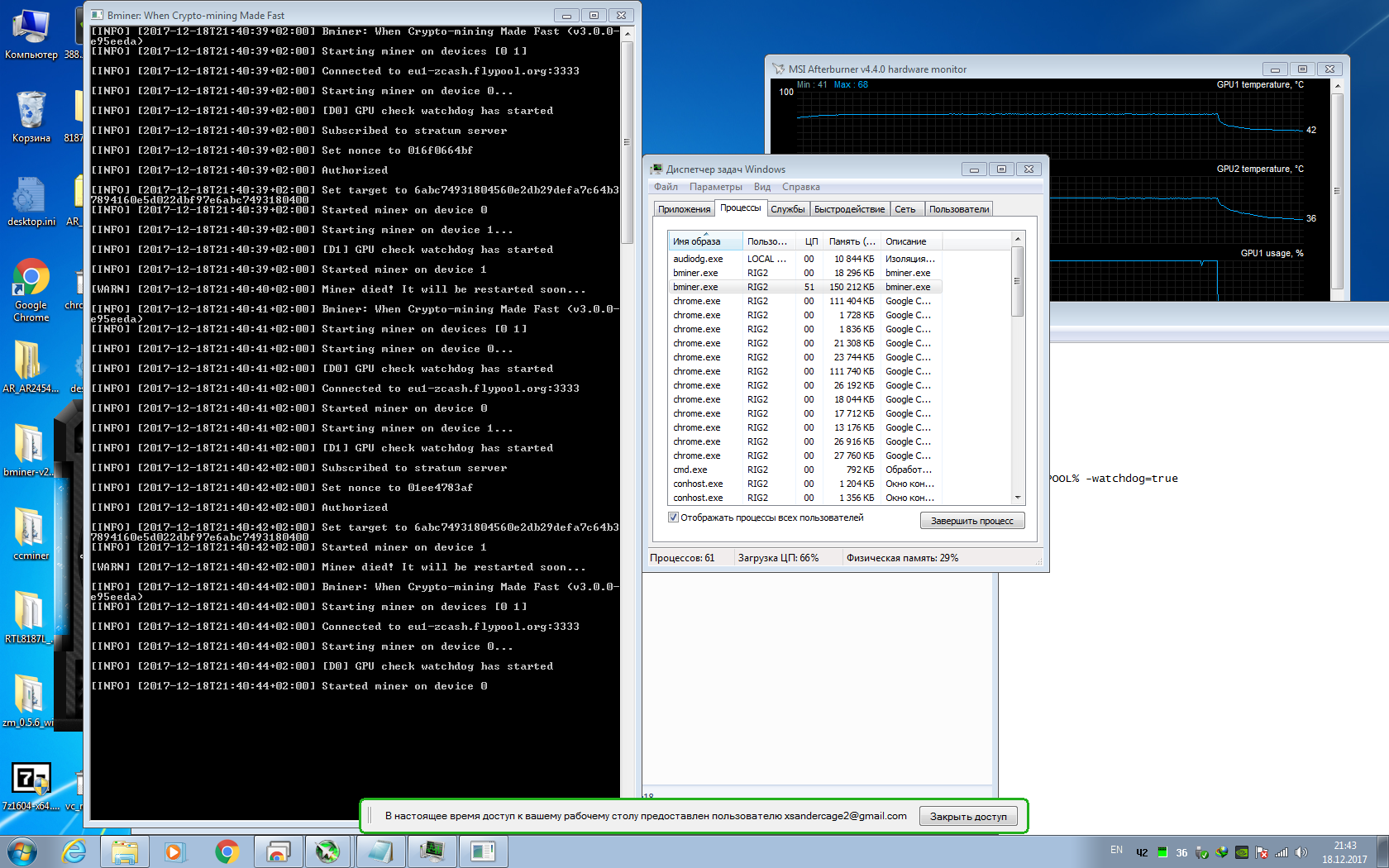1389x868 pixels.
Task: Open Action Center flag tray icon
Action: [1262, 852]
